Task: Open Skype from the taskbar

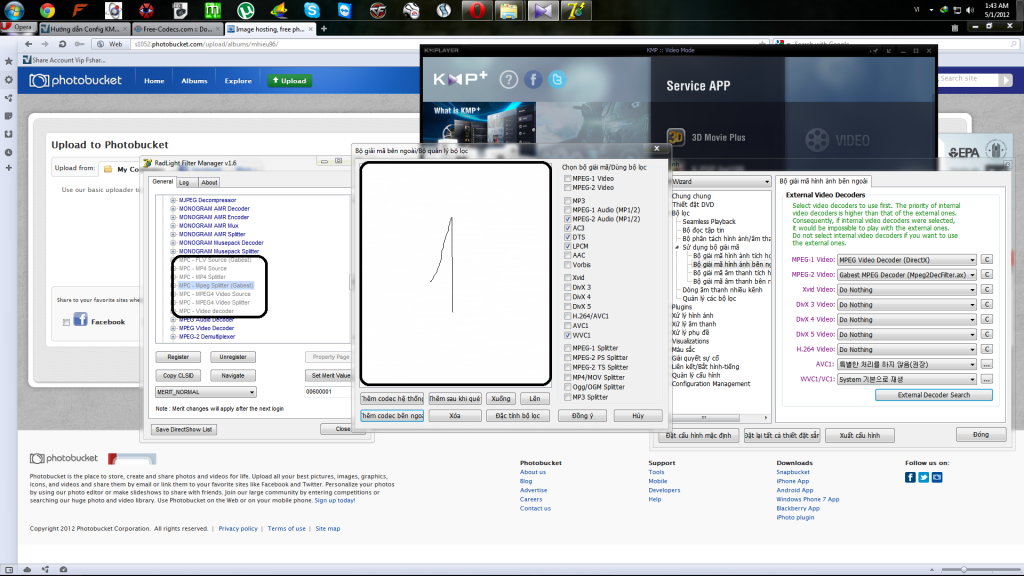Action: [312, 10]
